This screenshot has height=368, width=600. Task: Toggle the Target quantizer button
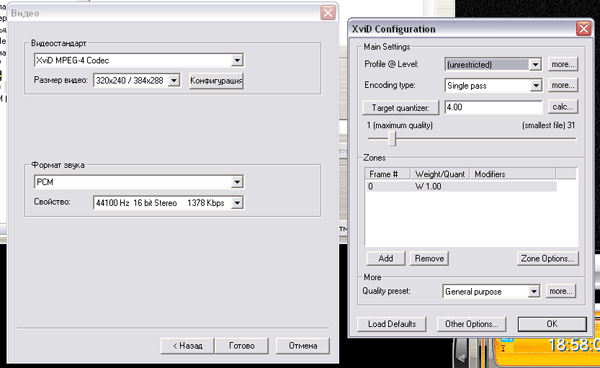401,108
